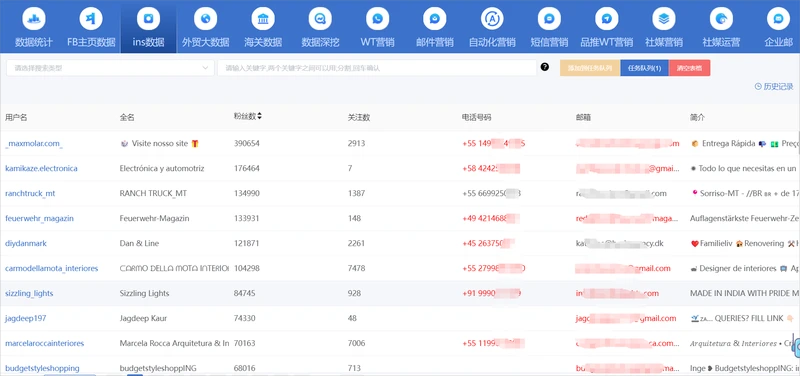Image resolution: width=800 pixels, height=376 pixels.
Task: Open the _maxmolar.com_ username link
Action: (x=34, y=143)
